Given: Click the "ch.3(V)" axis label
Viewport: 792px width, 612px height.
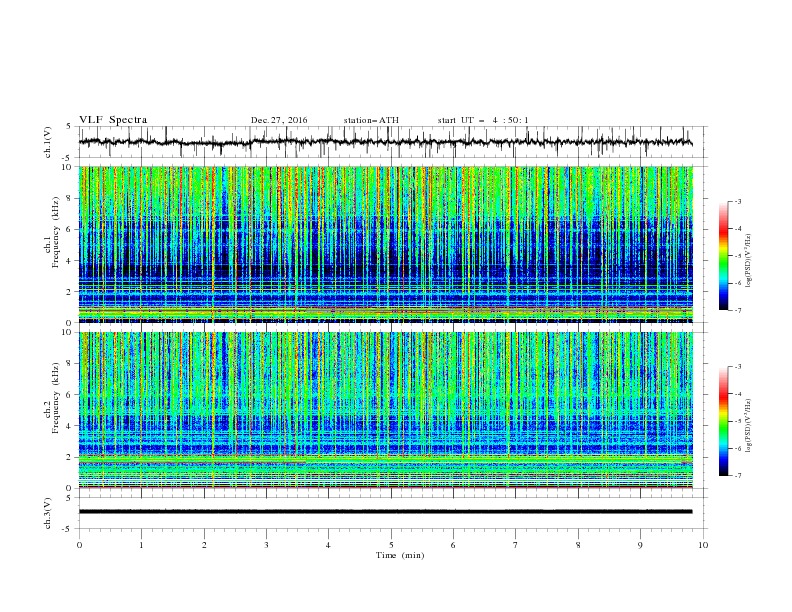Looking at the screenshot, I should (48, 513).
